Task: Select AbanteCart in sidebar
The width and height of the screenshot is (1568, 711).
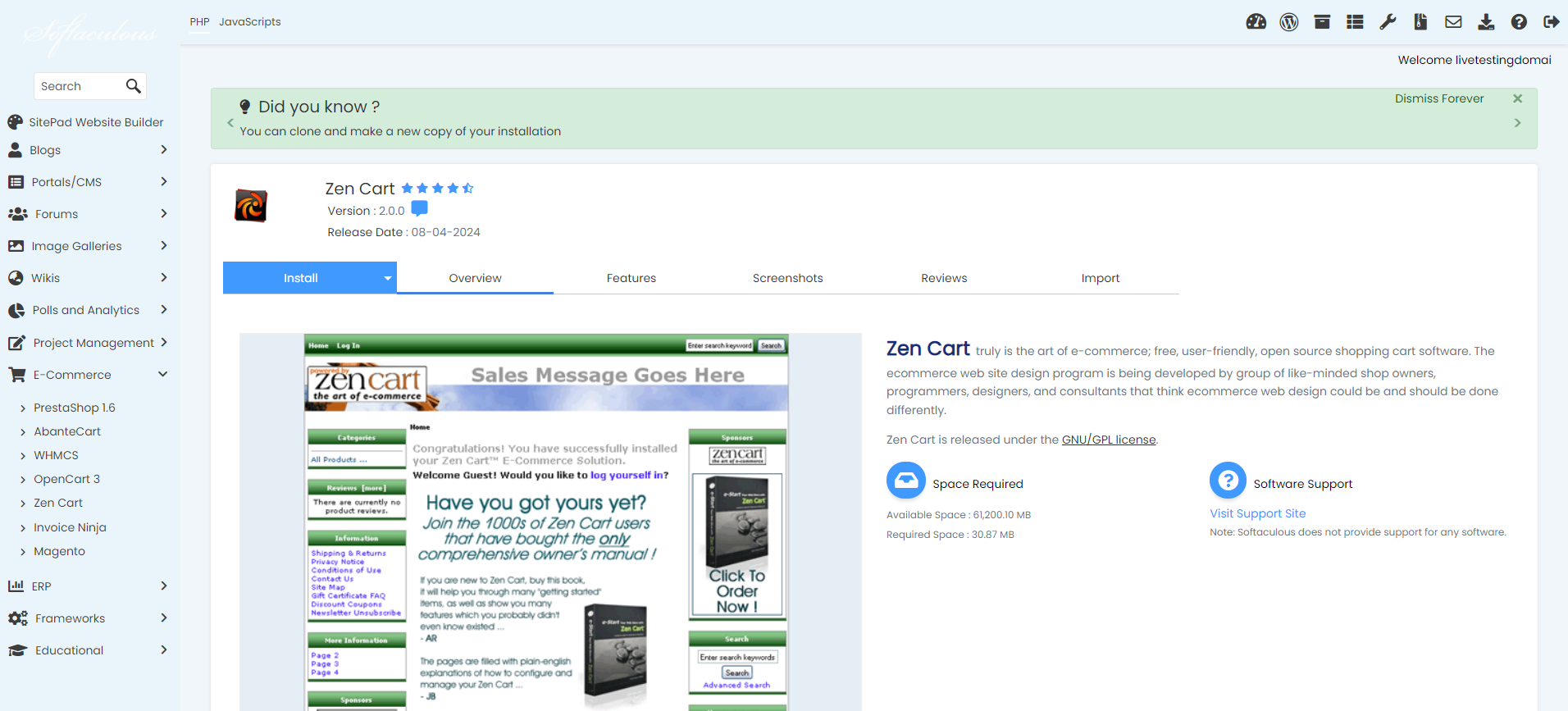Action: [x=67, y=431]
